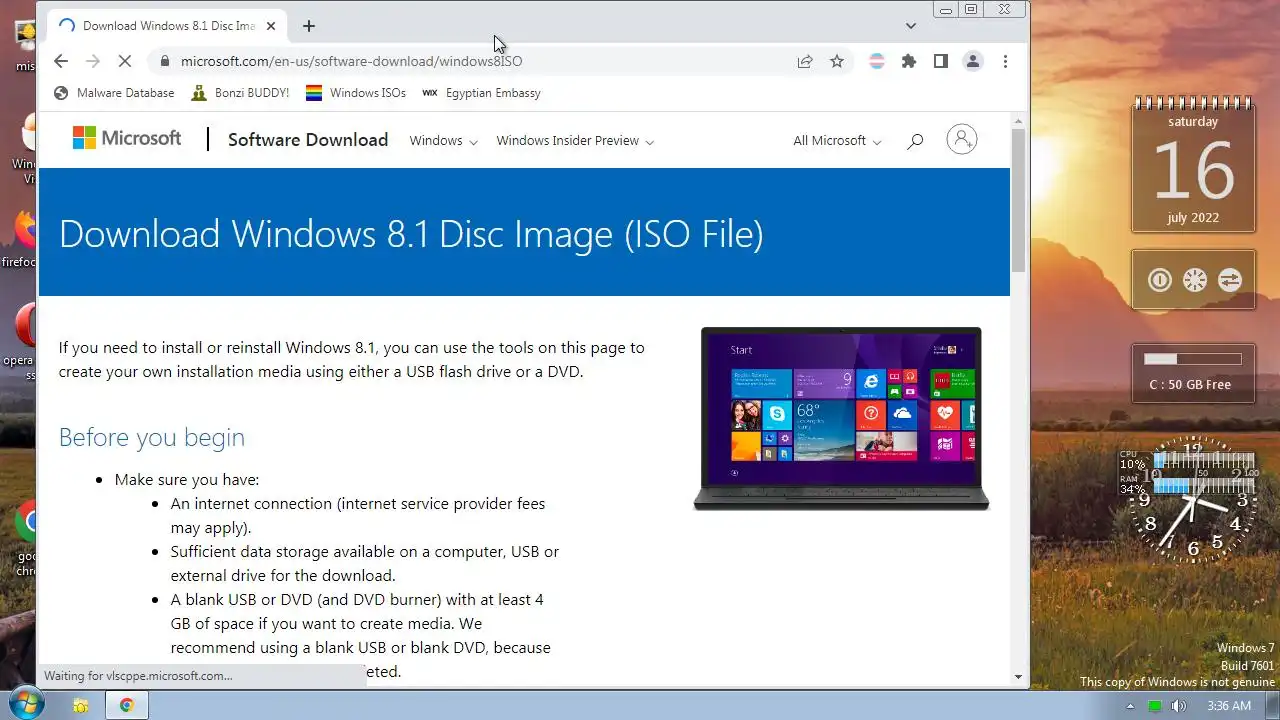Share this page from the address bar

tap(805, 61)
